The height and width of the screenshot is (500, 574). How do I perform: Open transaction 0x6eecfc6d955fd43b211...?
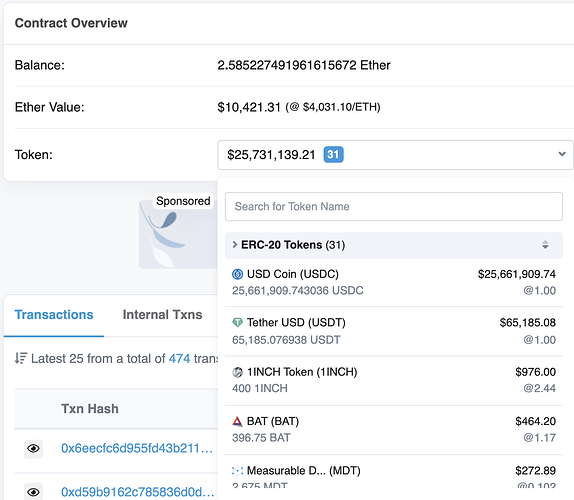coord(137,448)
